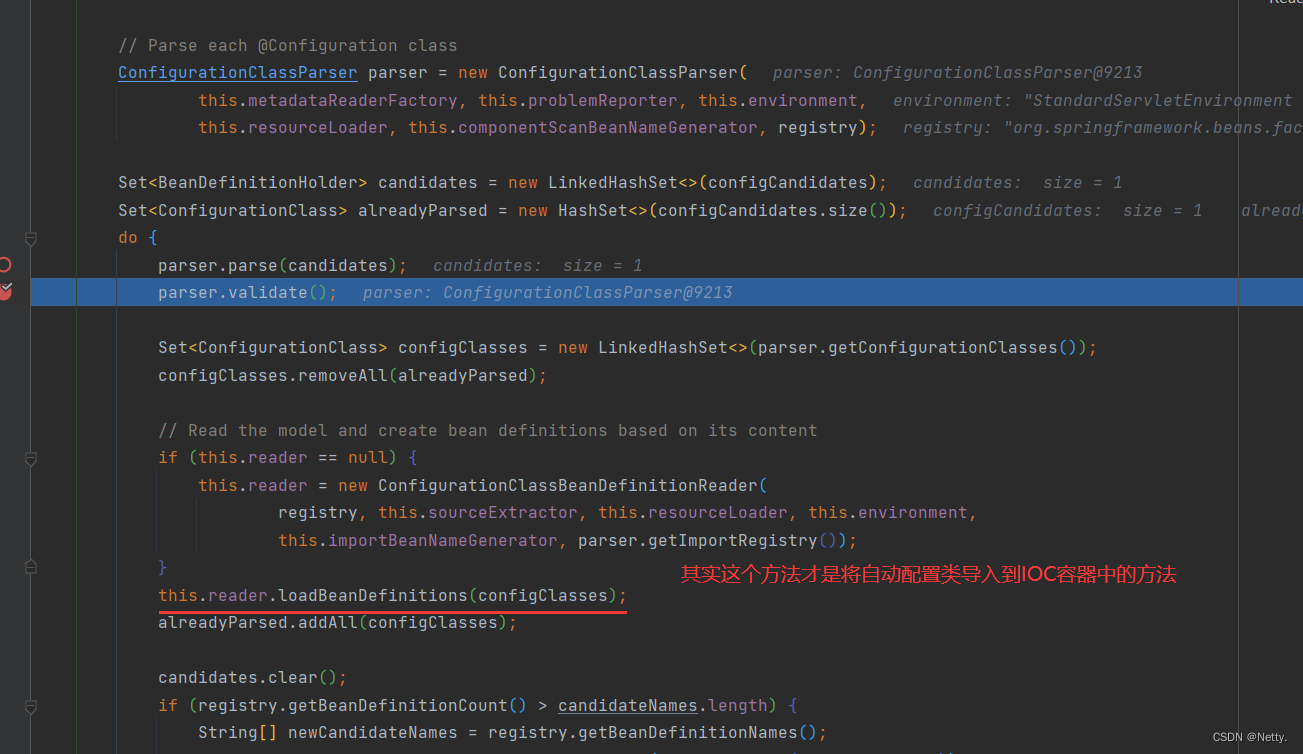The width and height of the screenshot is (1303, 754).
Task: Click the "parser.parse(candidates);" statement
Action: (x=283, y=265)
